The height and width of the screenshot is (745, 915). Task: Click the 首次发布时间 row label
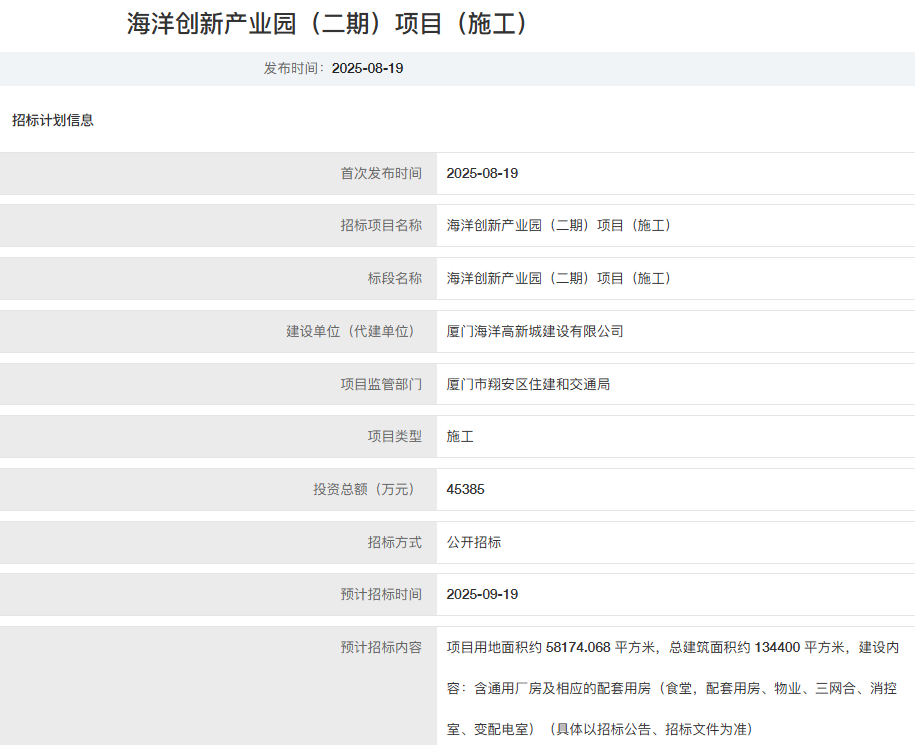click(381, 173)
